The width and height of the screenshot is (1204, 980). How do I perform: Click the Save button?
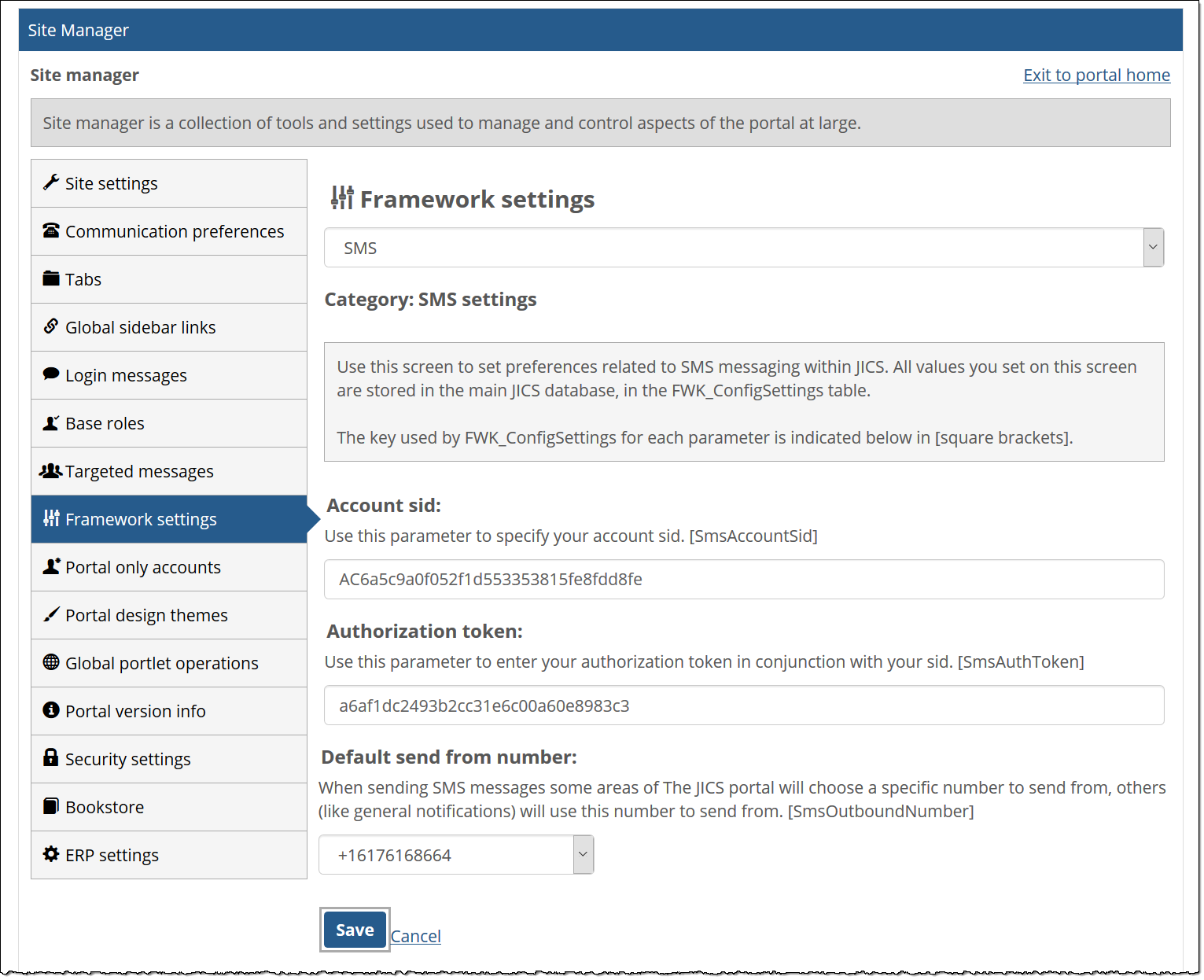pos(355,930)
